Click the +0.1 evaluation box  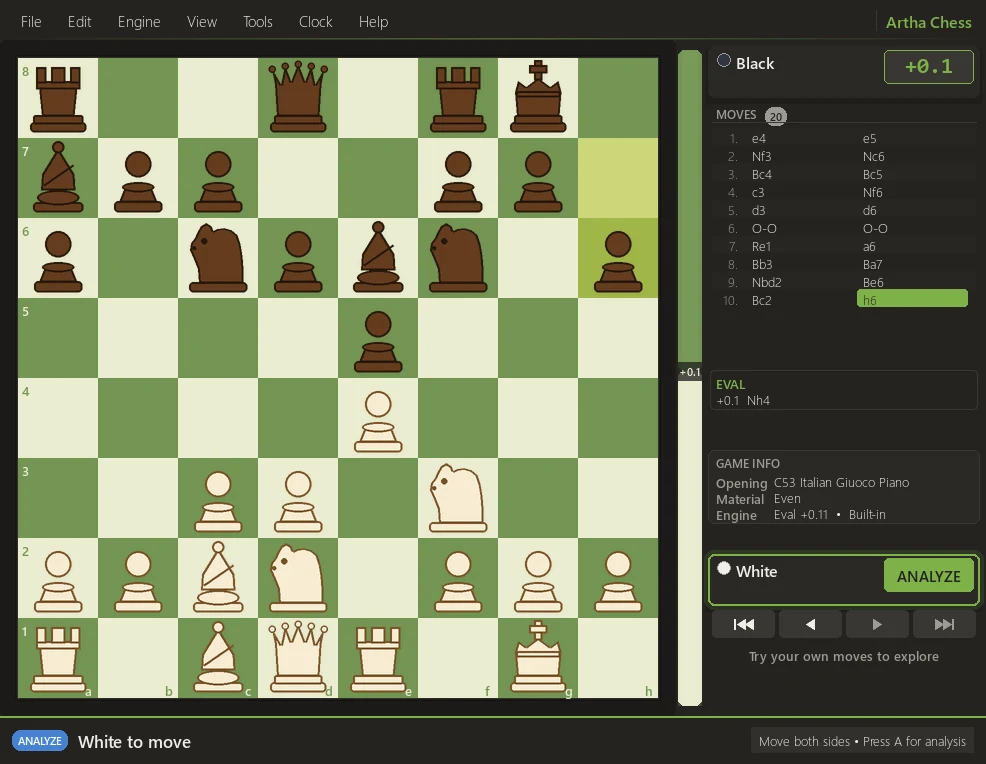[929, 67]
